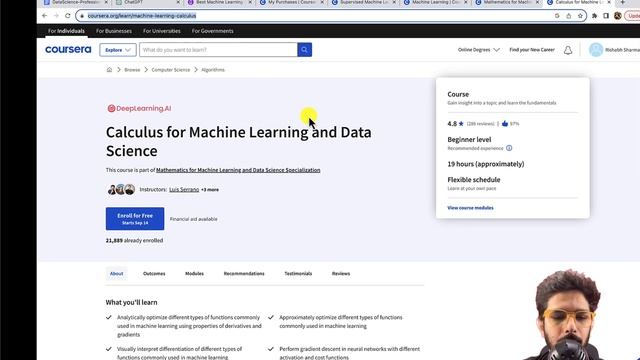This screenshot has width=640, height=360.
Task: Click '19 hours (approximately)' text
Action: (486, 164)
